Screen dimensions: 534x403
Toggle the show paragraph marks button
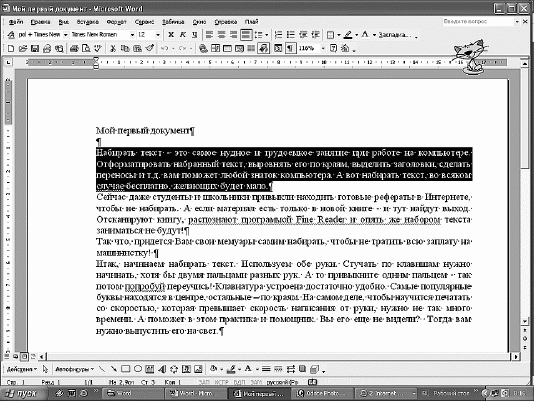(x=290, y=48)
